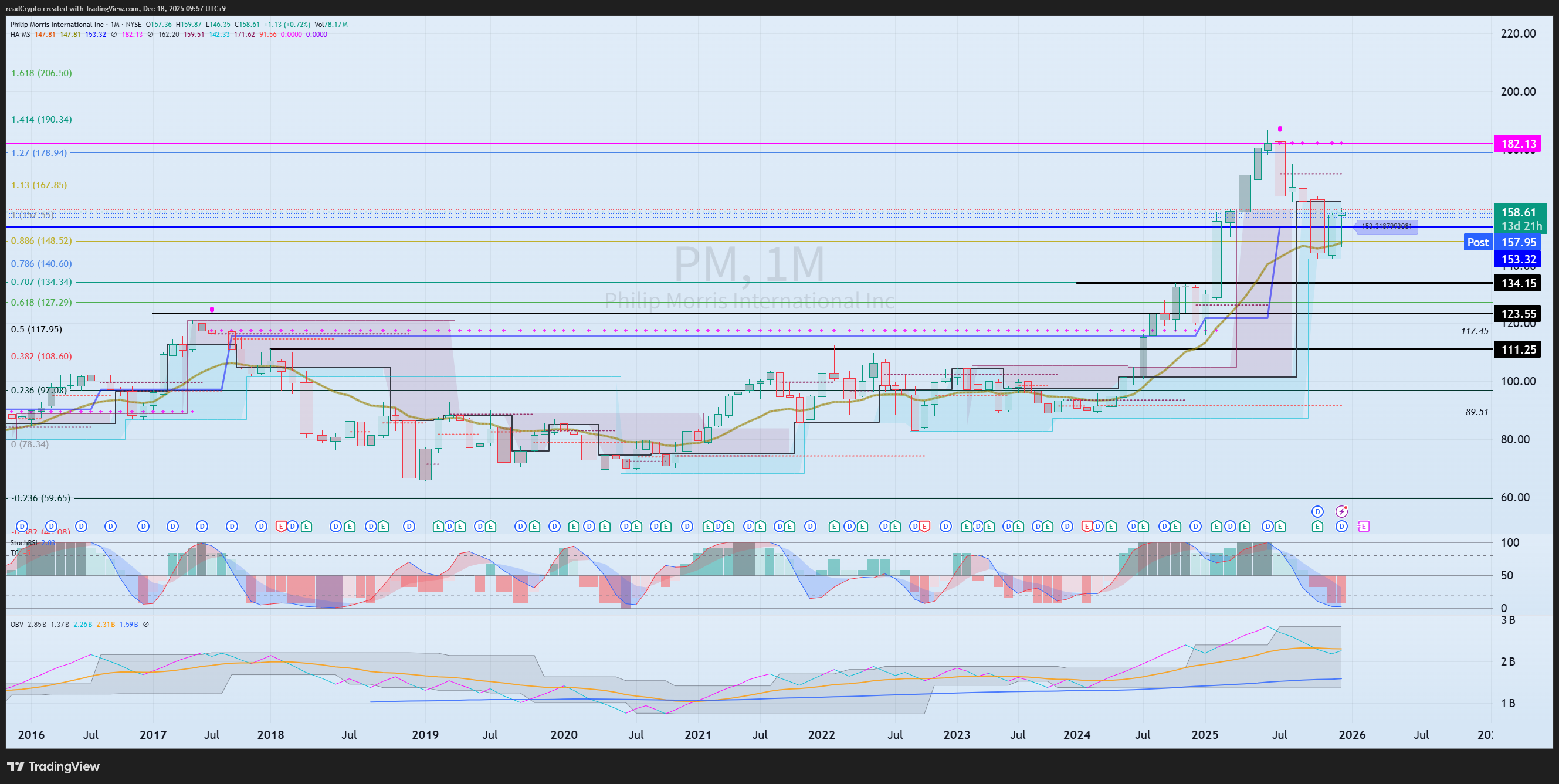Click the red earnings marker in early 2024

click(1087, 527)
